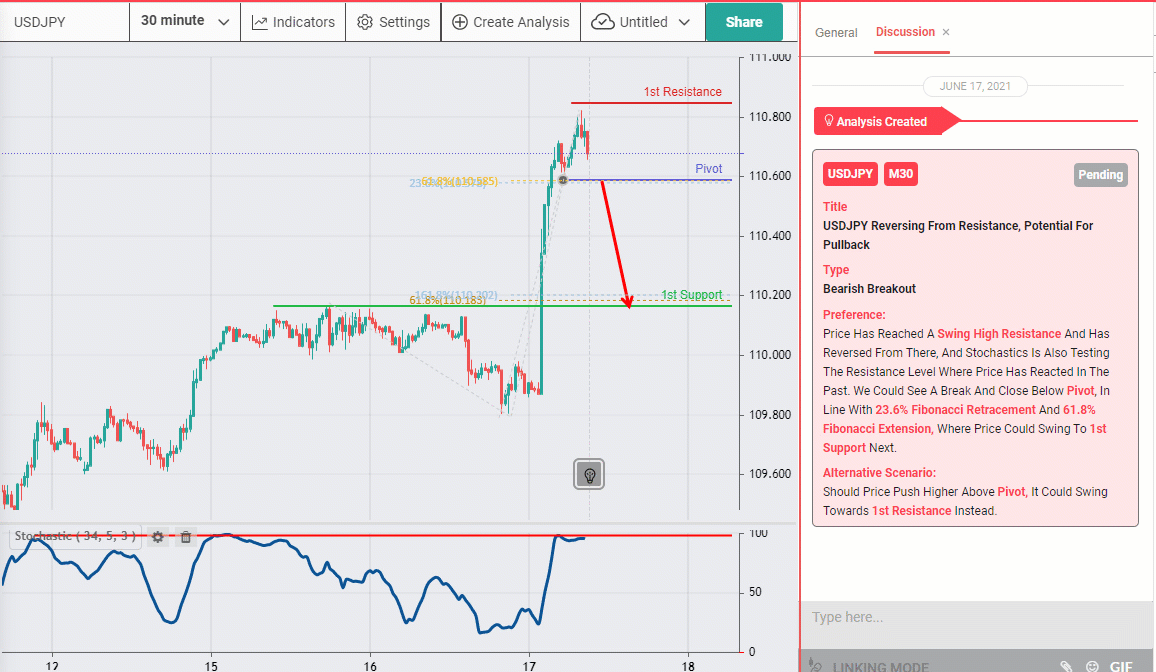Click in the Type here message field

coord(977,617)
